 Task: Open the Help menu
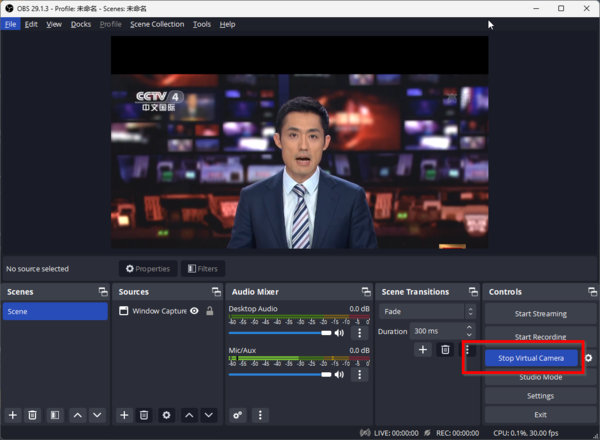click(227, 24)
